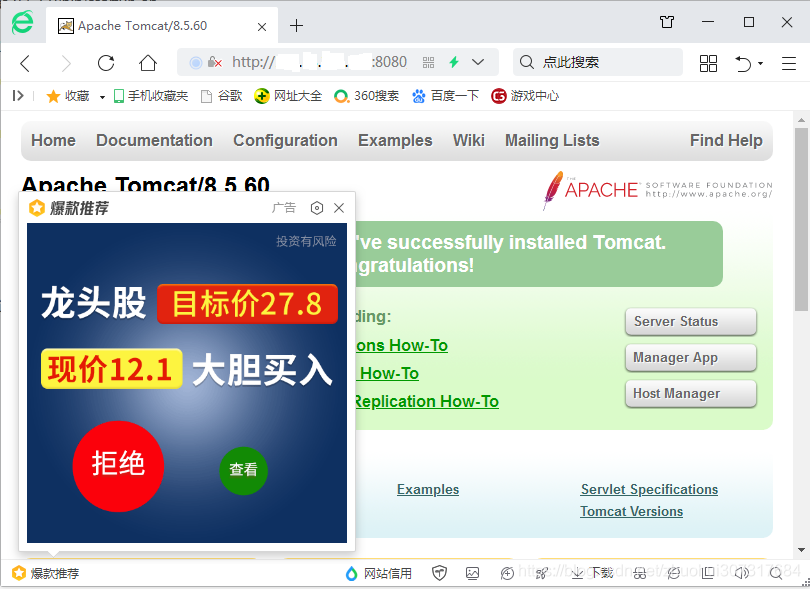This screenshot has width=810, height=589.
Task: Open the Replication How-To link
Action: (427, 401)
